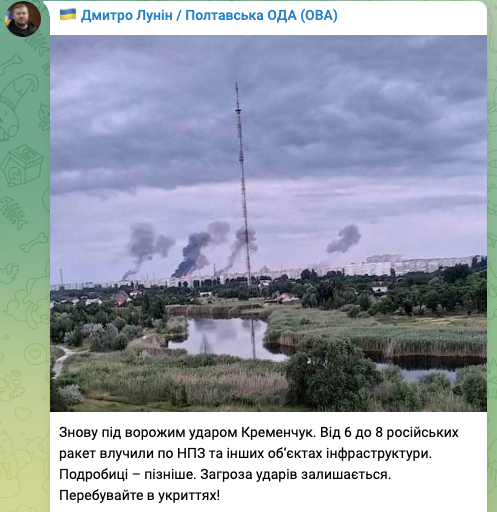Click the bone doodle on the left background
Screen dimensions: 497x512
(x=33, y=242)
